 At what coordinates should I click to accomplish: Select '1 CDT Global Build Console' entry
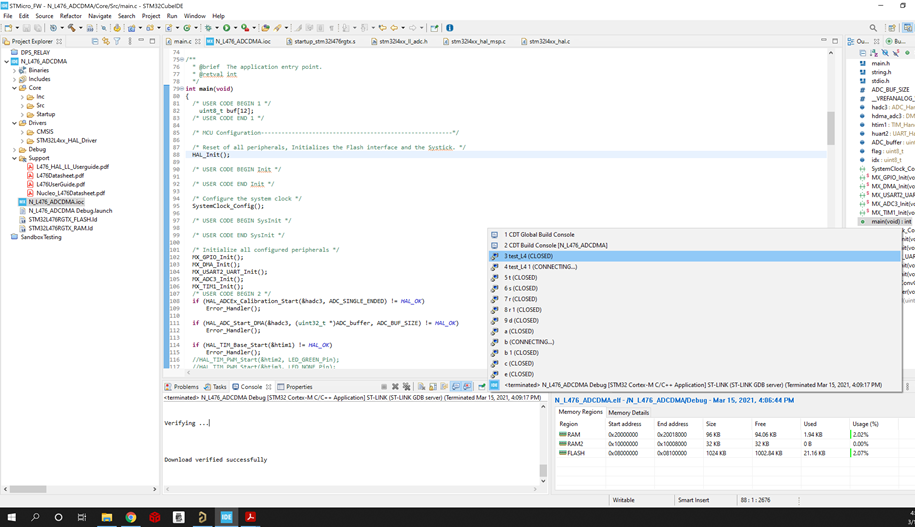click(694, 235)
